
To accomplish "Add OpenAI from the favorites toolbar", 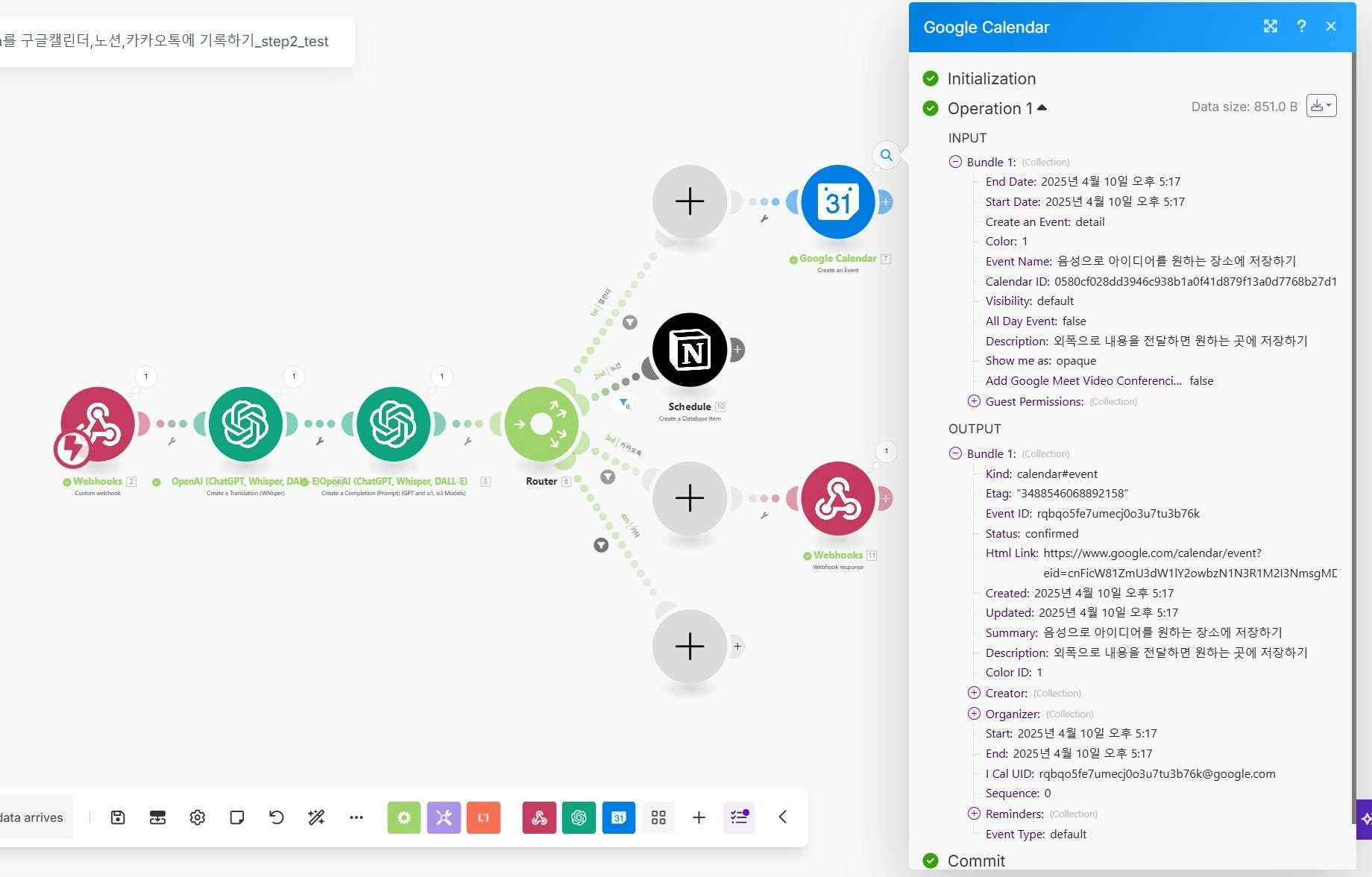I will coord(579,817).
